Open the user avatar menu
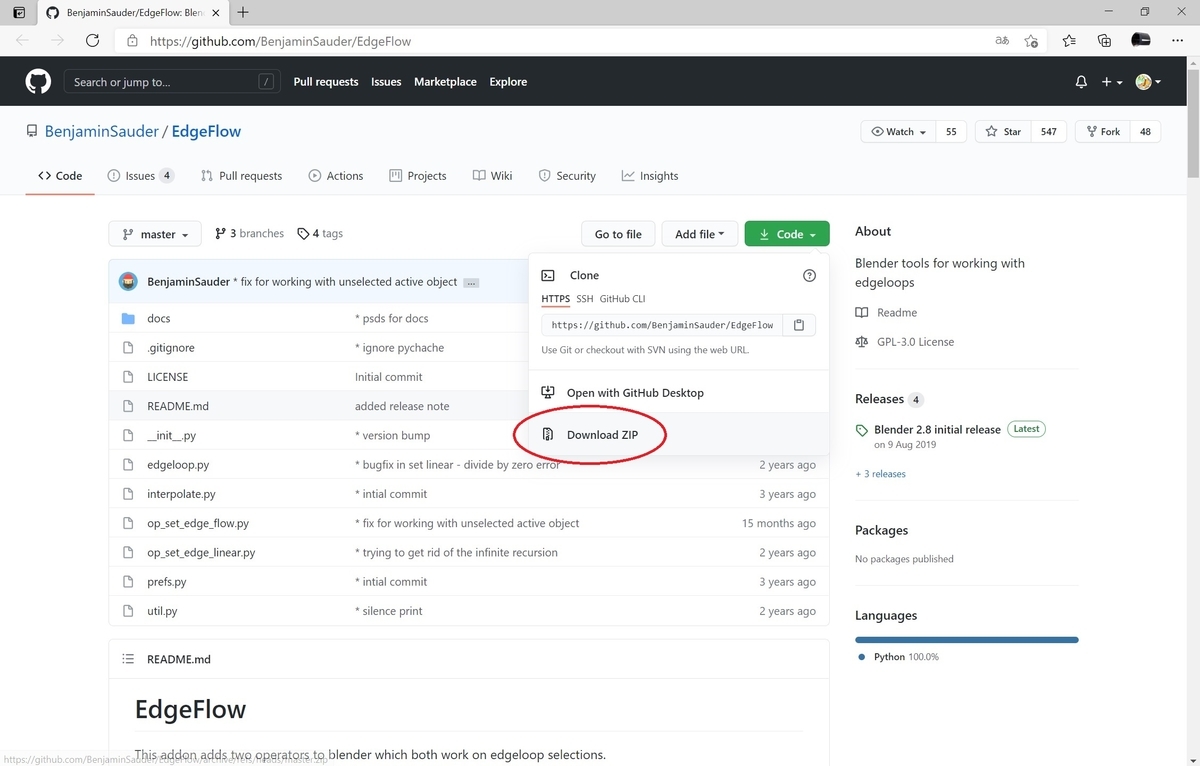Screen dimensions: 1200x766 pyautogui.click(x=1148, y=82)
